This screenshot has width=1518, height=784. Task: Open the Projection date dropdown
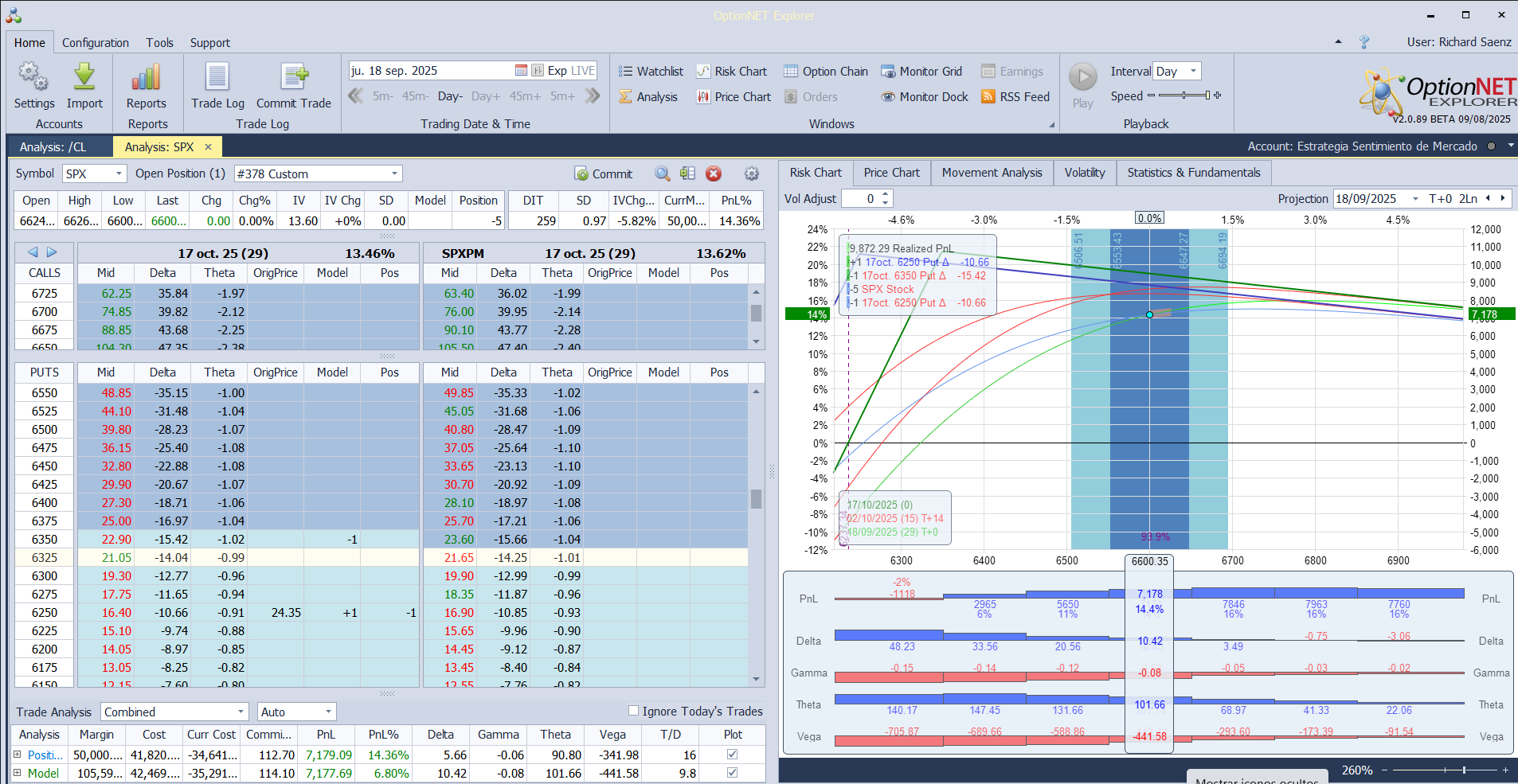(x=1414, y=199)
